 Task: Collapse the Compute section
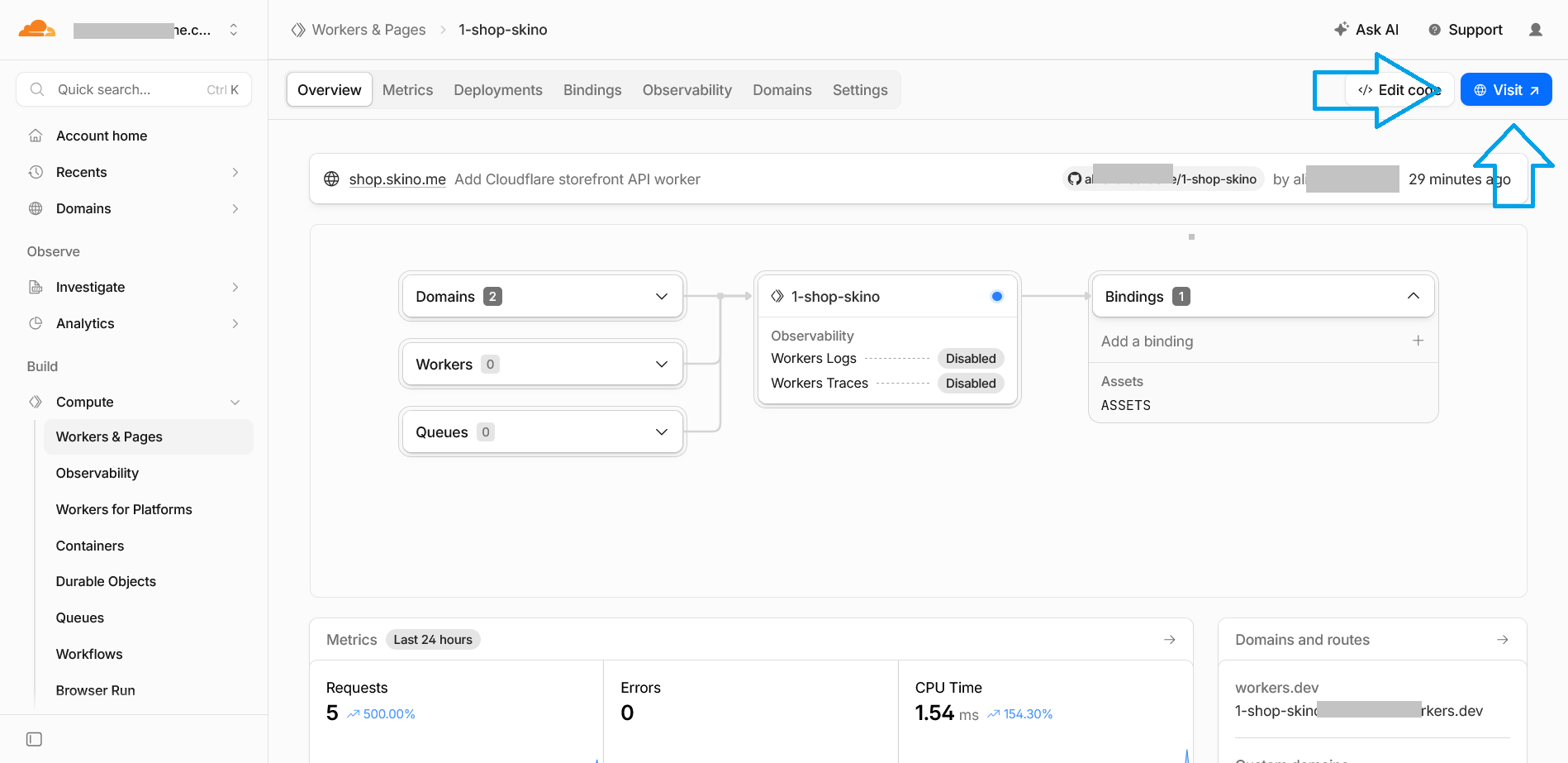point(235,402)
